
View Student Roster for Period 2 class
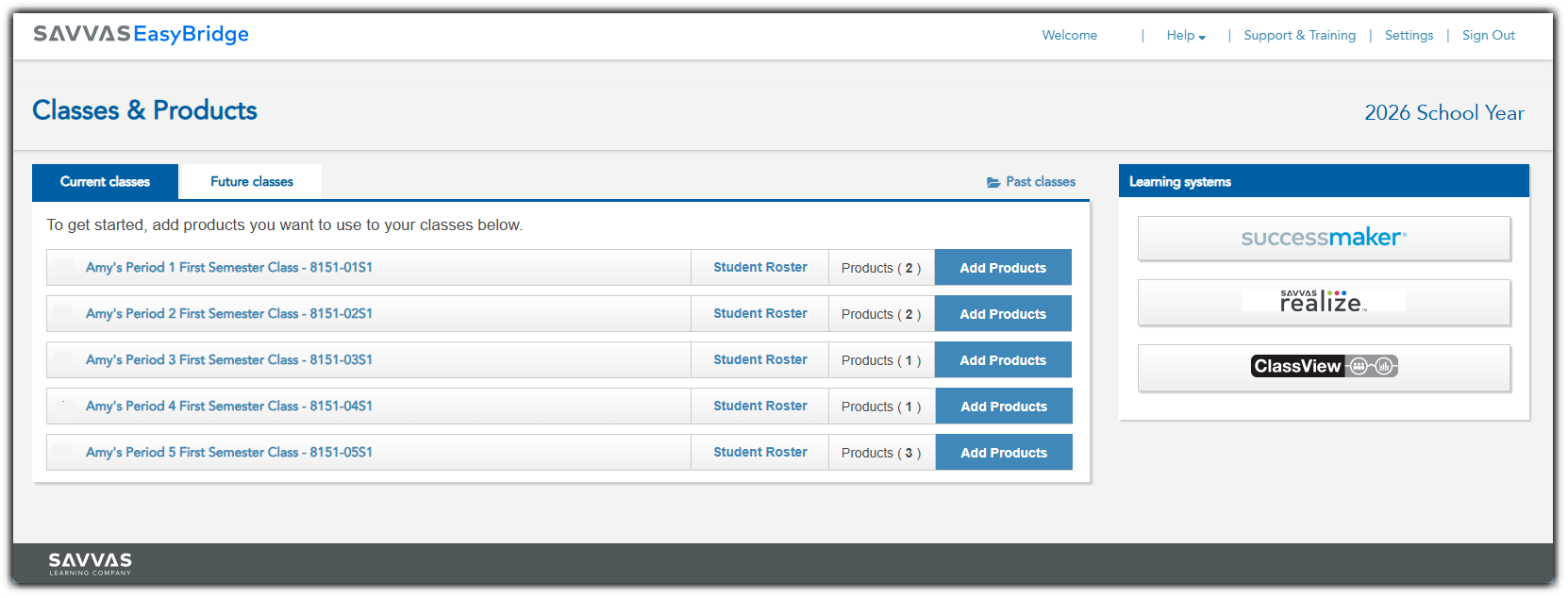click(760, 313)
